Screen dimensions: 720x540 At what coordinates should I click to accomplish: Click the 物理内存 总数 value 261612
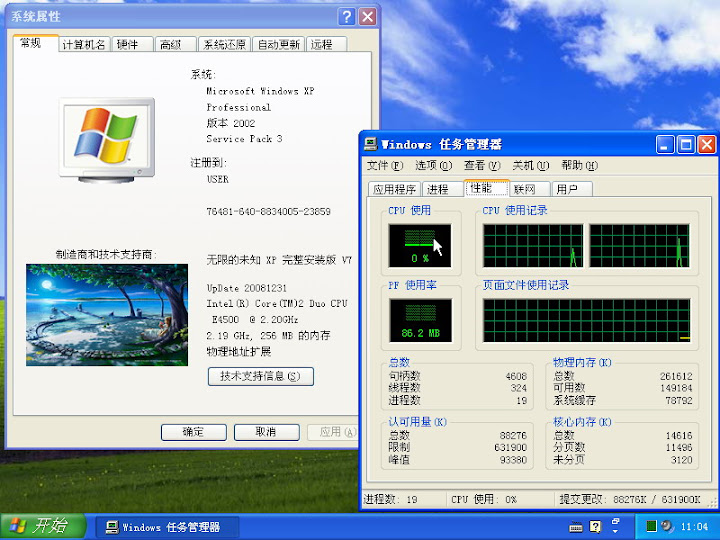(x=676, y=377)
